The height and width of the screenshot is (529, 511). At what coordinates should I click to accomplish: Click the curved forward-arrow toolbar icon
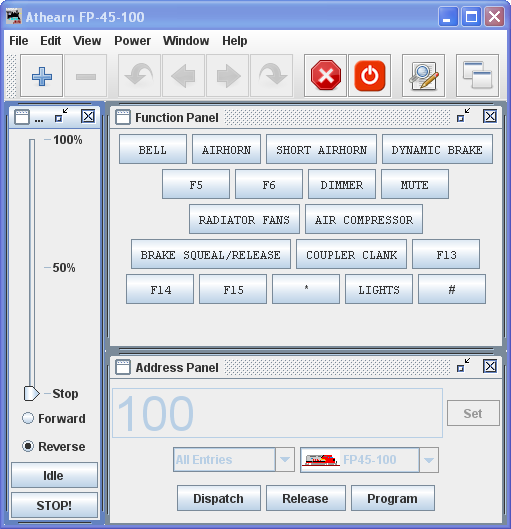(x=272, y=76)
